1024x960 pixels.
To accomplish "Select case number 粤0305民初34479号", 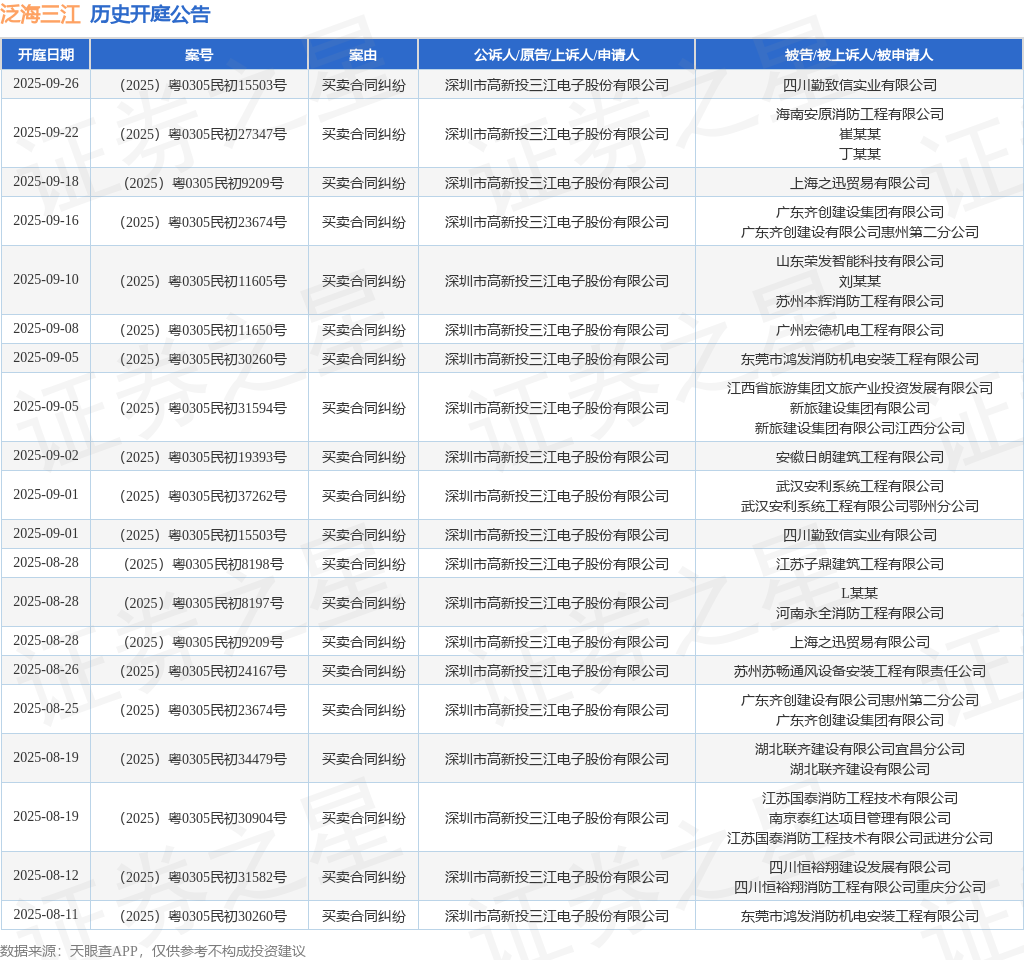I will pyautogui.click(x=203, y=759).
